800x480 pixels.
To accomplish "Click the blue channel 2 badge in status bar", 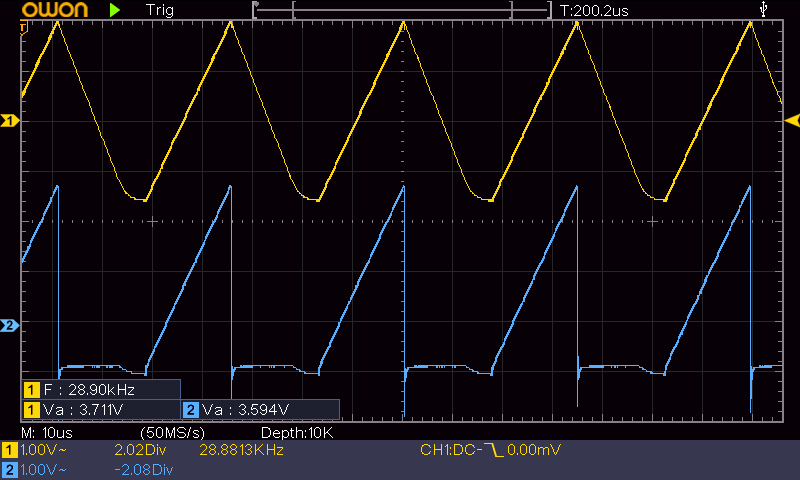I will click(9, 470).
